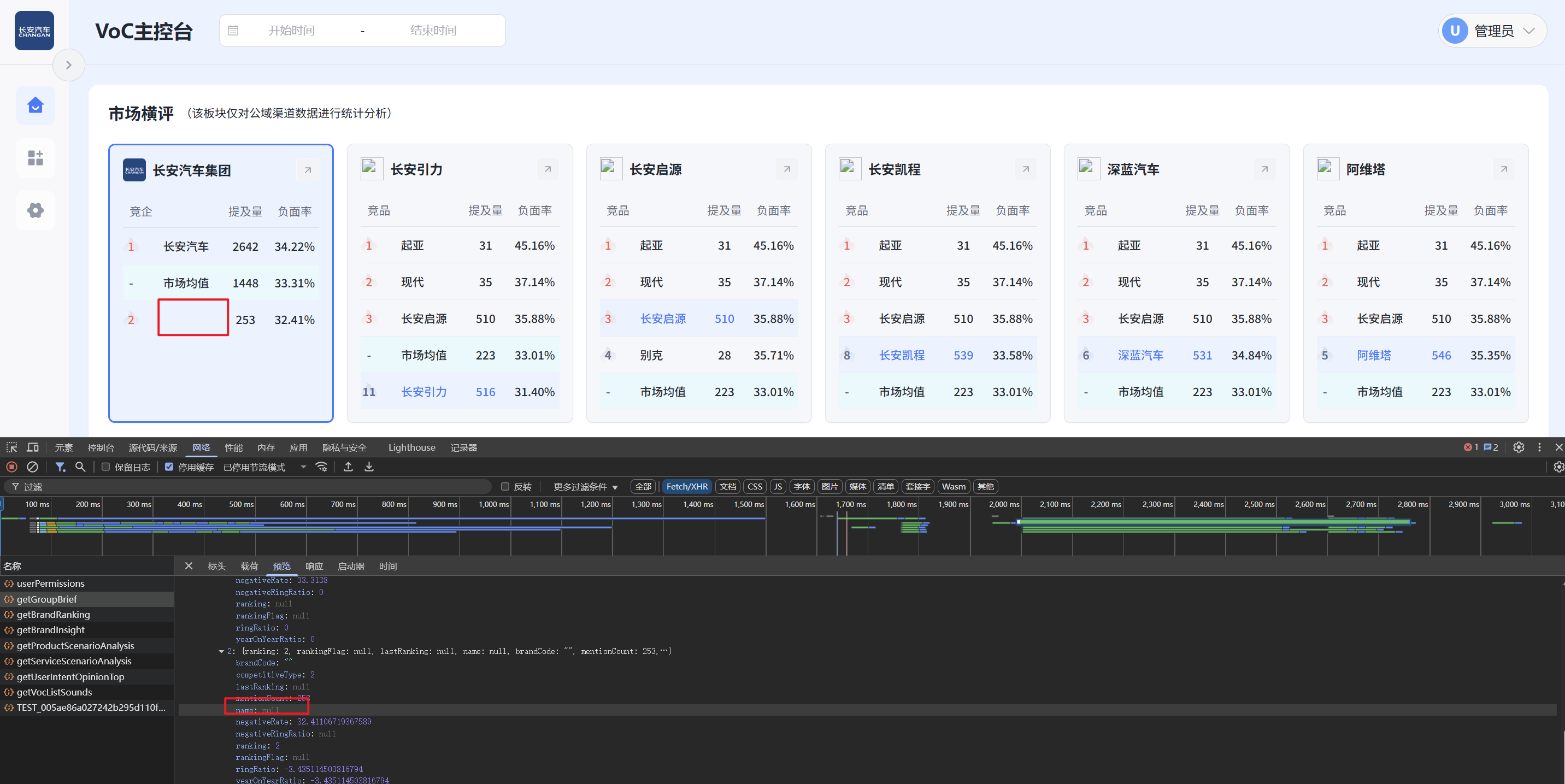Screen dimensions: 1565x784
Task: Click the blue 长安引力 row link
Action: (x=424, y=392)
